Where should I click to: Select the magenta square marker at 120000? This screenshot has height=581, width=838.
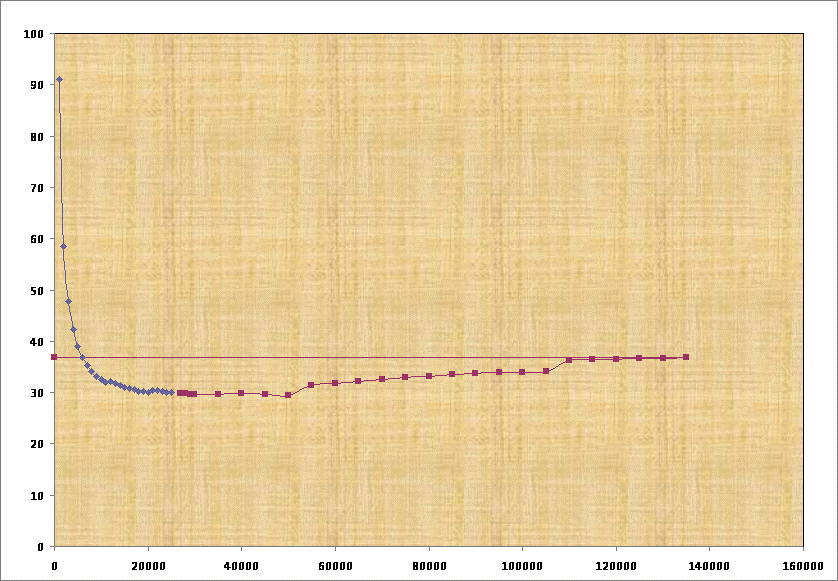(616, 359)
